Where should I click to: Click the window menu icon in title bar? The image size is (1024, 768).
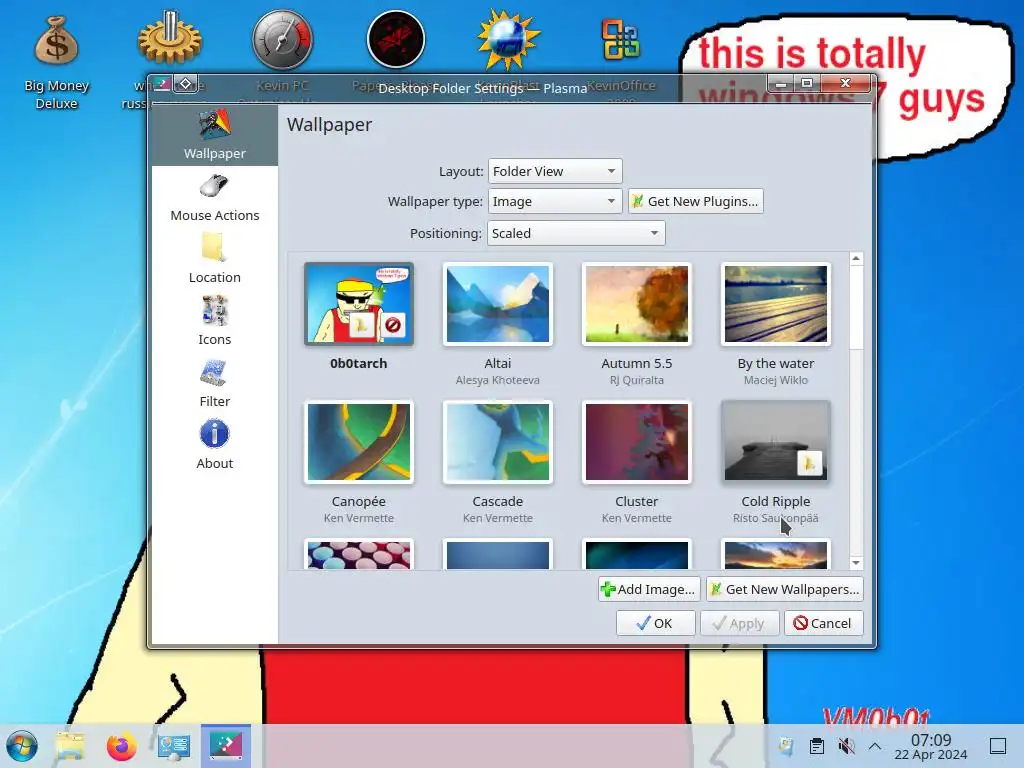pyautogui.click(x=162, y=84)
